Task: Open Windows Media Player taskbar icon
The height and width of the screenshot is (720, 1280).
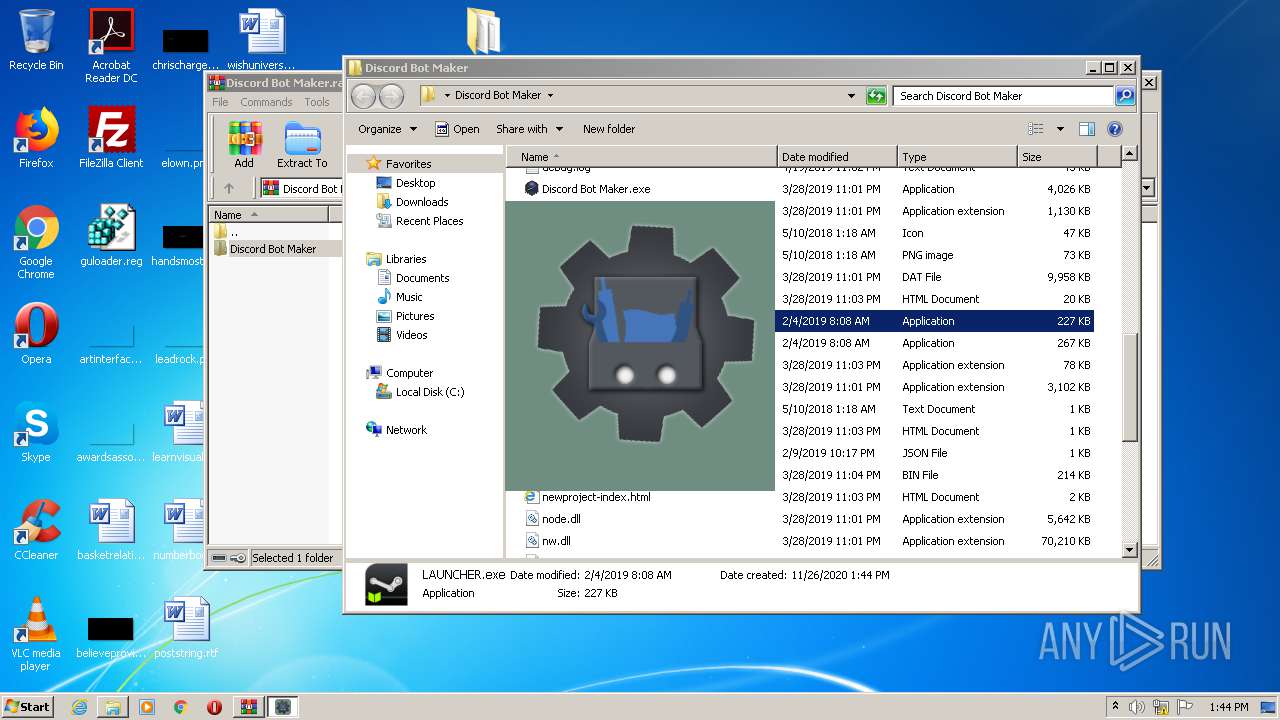Action: tap(147, 707)
